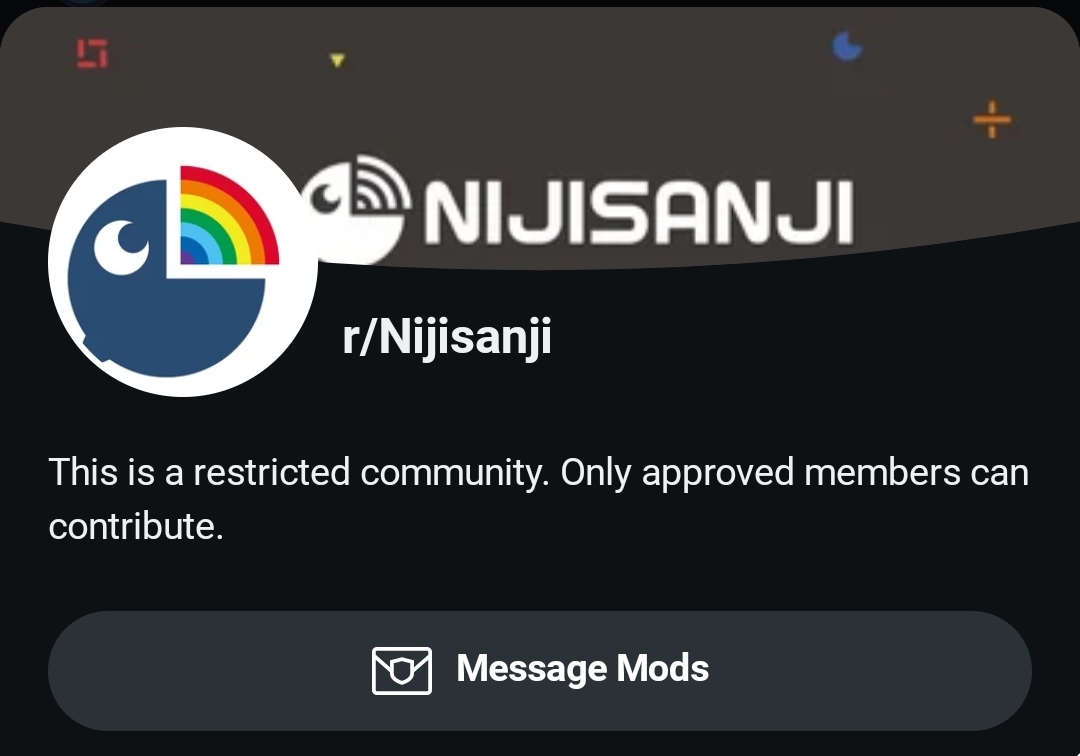
Task: Select the restricted community notice text
Action: (x=539, y=499)
